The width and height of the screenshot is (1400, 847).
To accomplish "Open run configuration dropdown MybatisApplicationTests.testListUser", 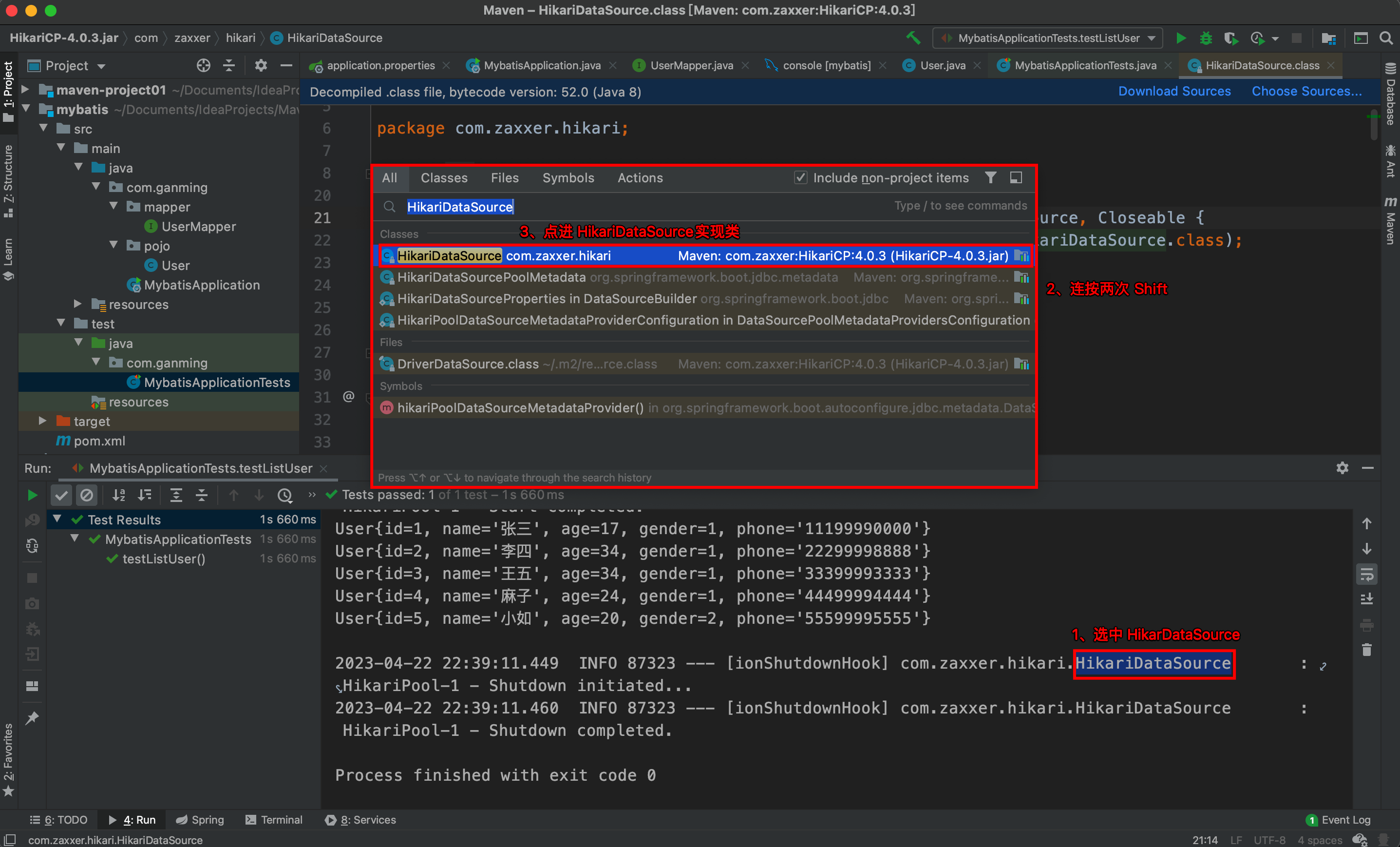I will click(x=1047, y=38).
